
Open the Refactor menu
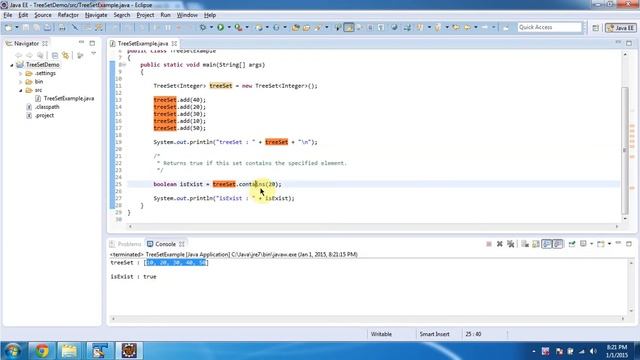pos(68,15)
